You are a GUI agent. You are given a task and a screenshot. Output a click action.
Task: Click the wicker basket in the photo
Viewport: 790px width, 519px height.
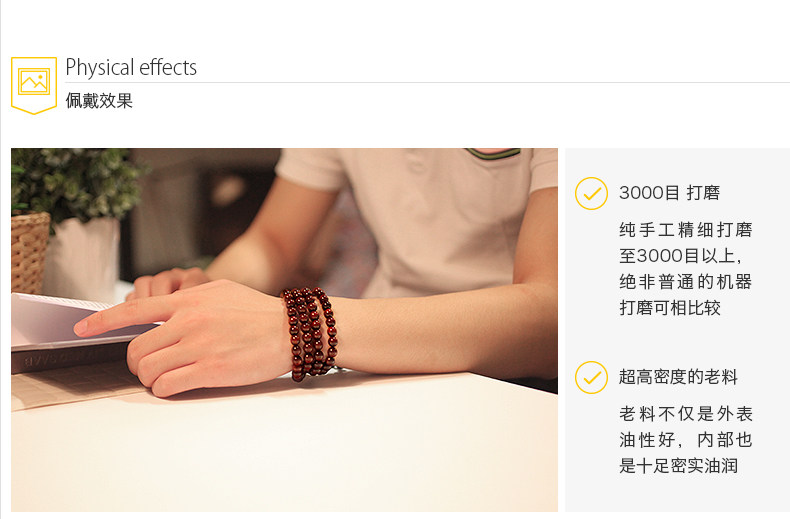(x=30, y=253)
